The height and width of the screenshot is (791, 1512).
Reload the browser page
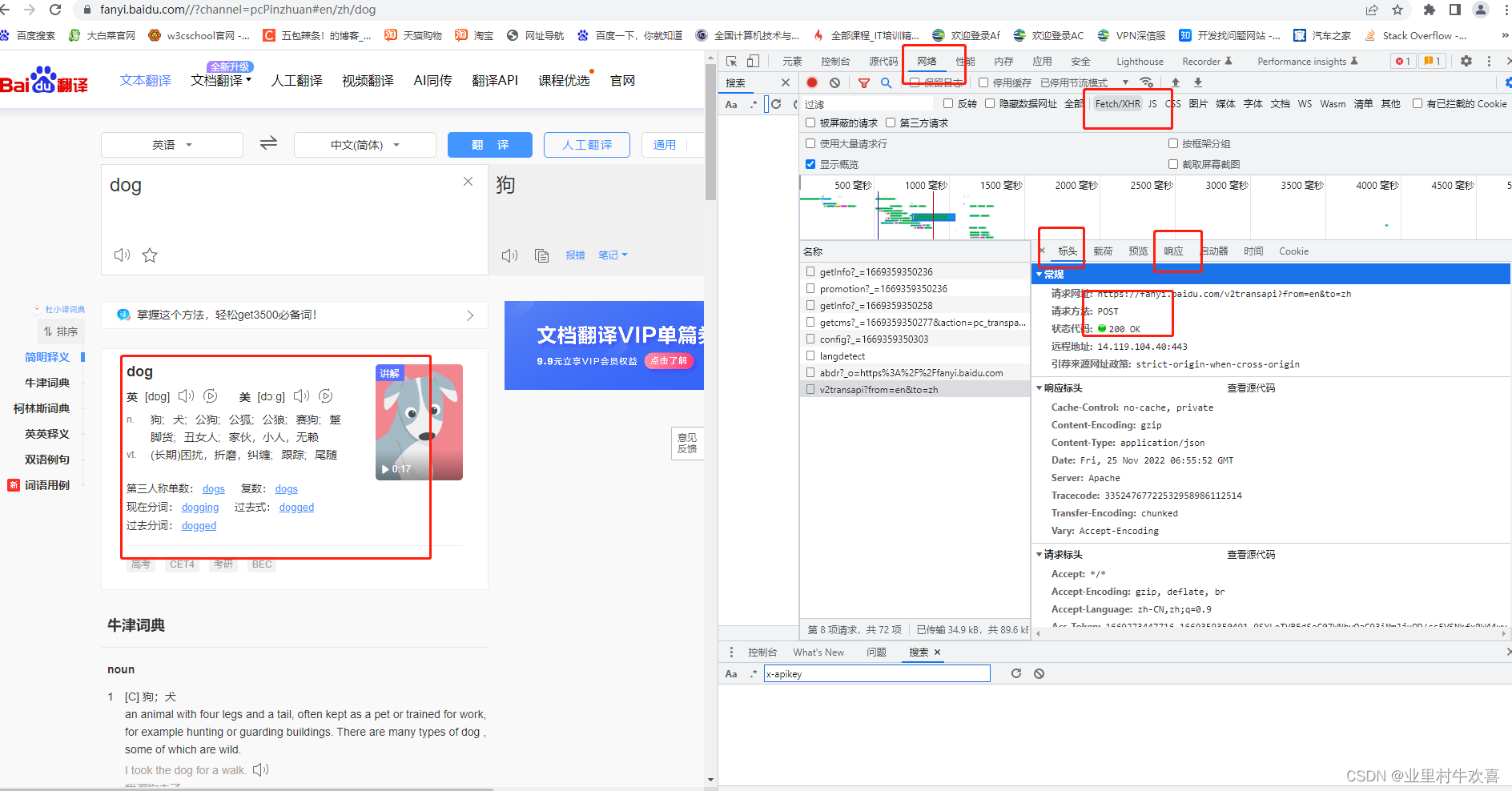pyautogui.click(x=55, y=10)
